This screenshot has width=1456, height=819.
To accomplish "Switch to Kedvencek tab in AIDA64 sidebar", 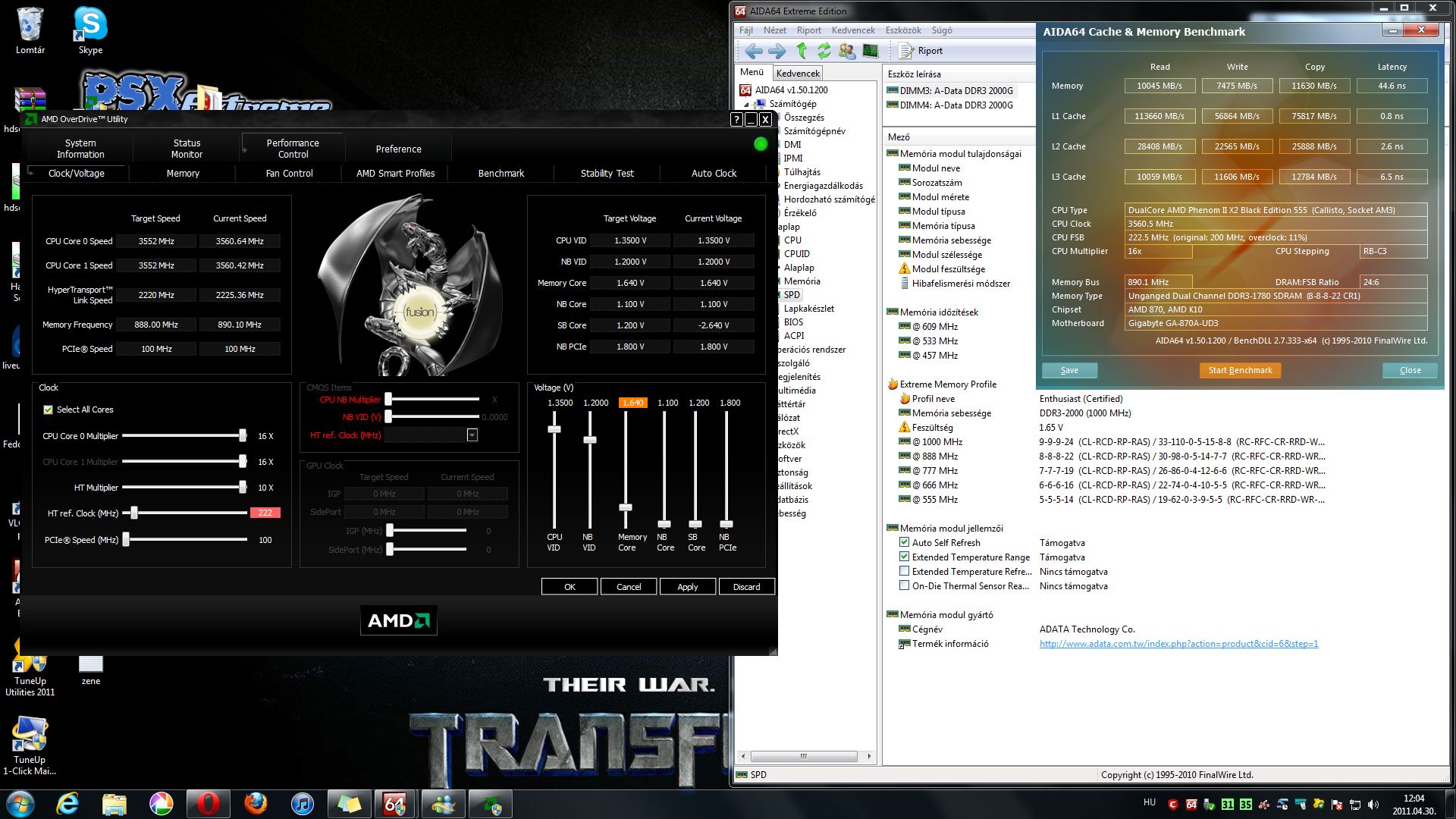I will (x=798, y=73).
